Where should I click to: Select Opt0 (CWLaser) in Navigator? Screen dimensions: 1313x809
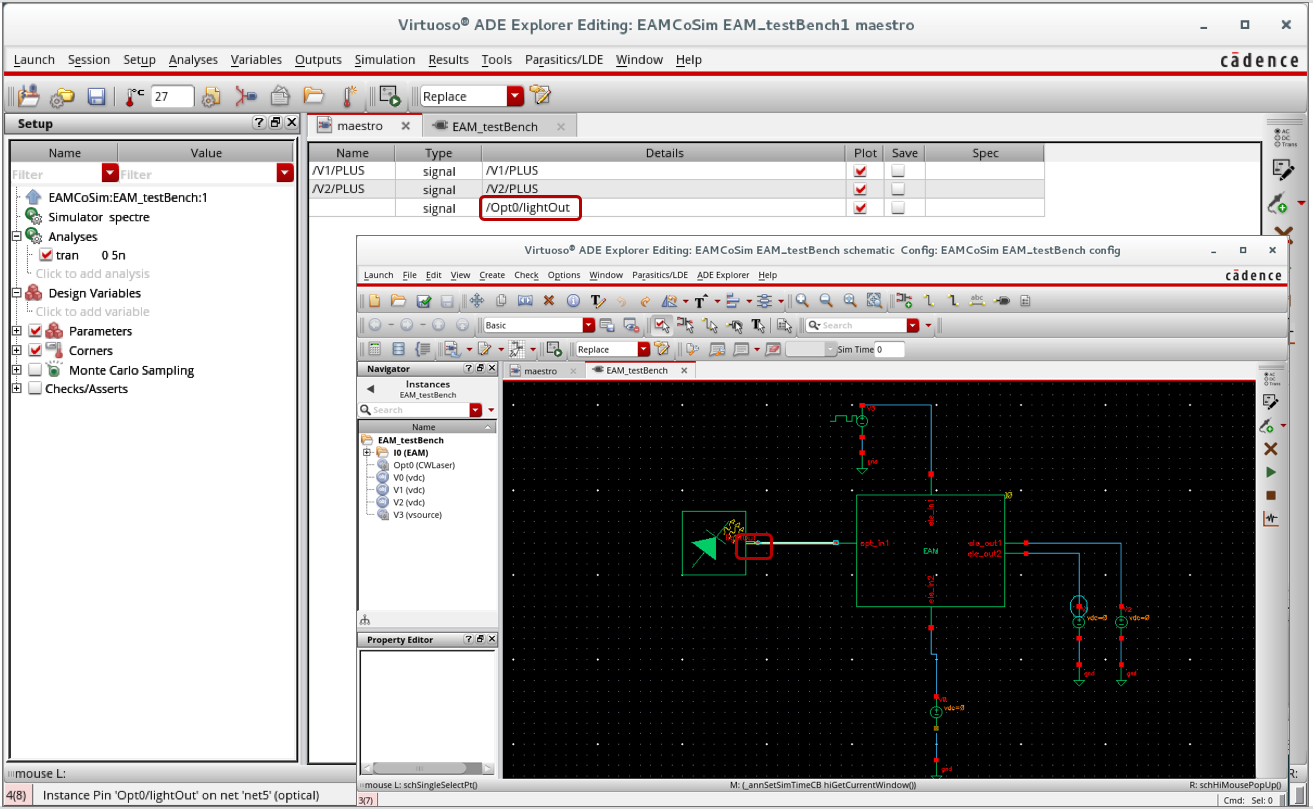pyautogui.click(x=424, y=465)
